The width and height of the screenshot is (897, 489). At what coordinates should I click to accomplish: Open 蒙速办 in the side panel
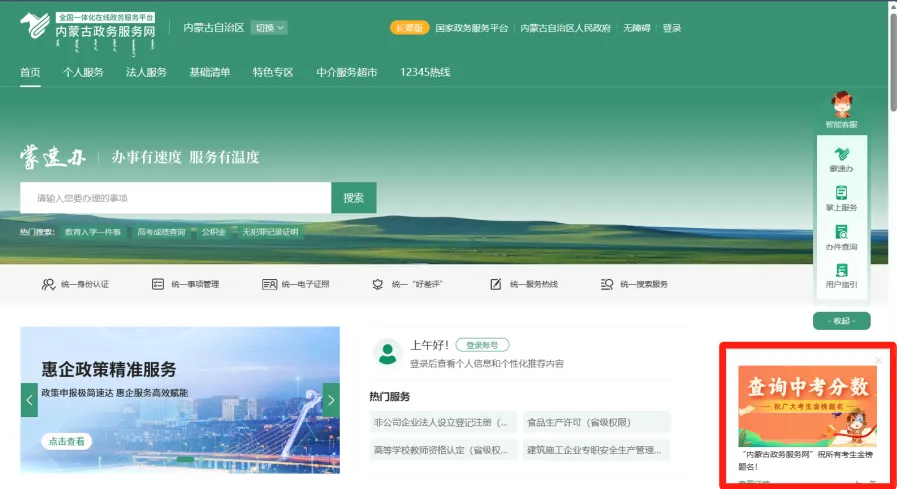point(842,159)
